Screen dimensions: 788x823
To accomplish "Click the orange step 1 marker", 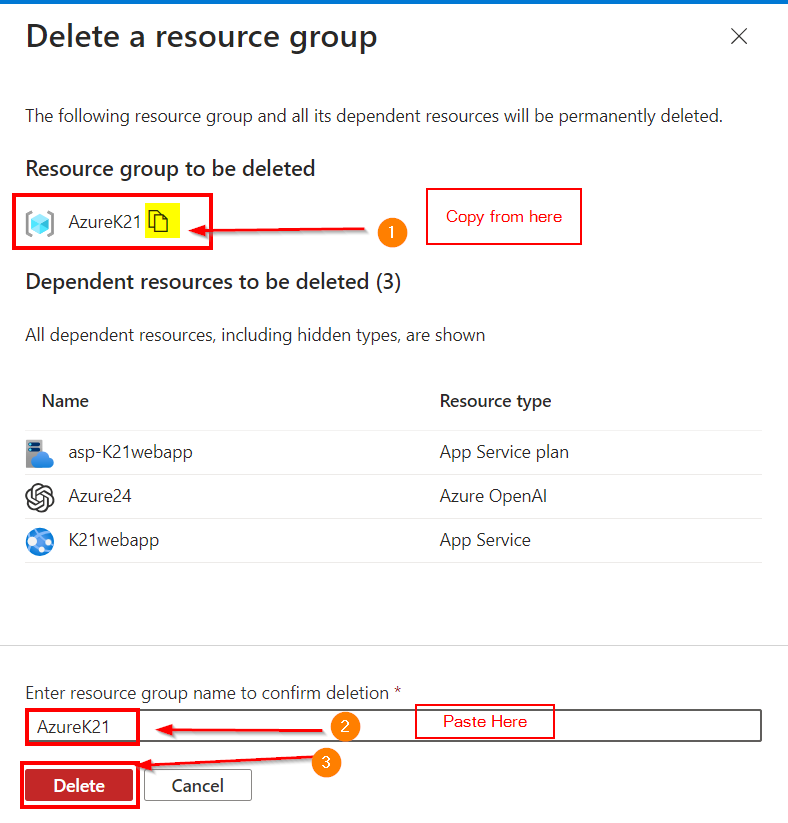I will (x=391, y=232).
